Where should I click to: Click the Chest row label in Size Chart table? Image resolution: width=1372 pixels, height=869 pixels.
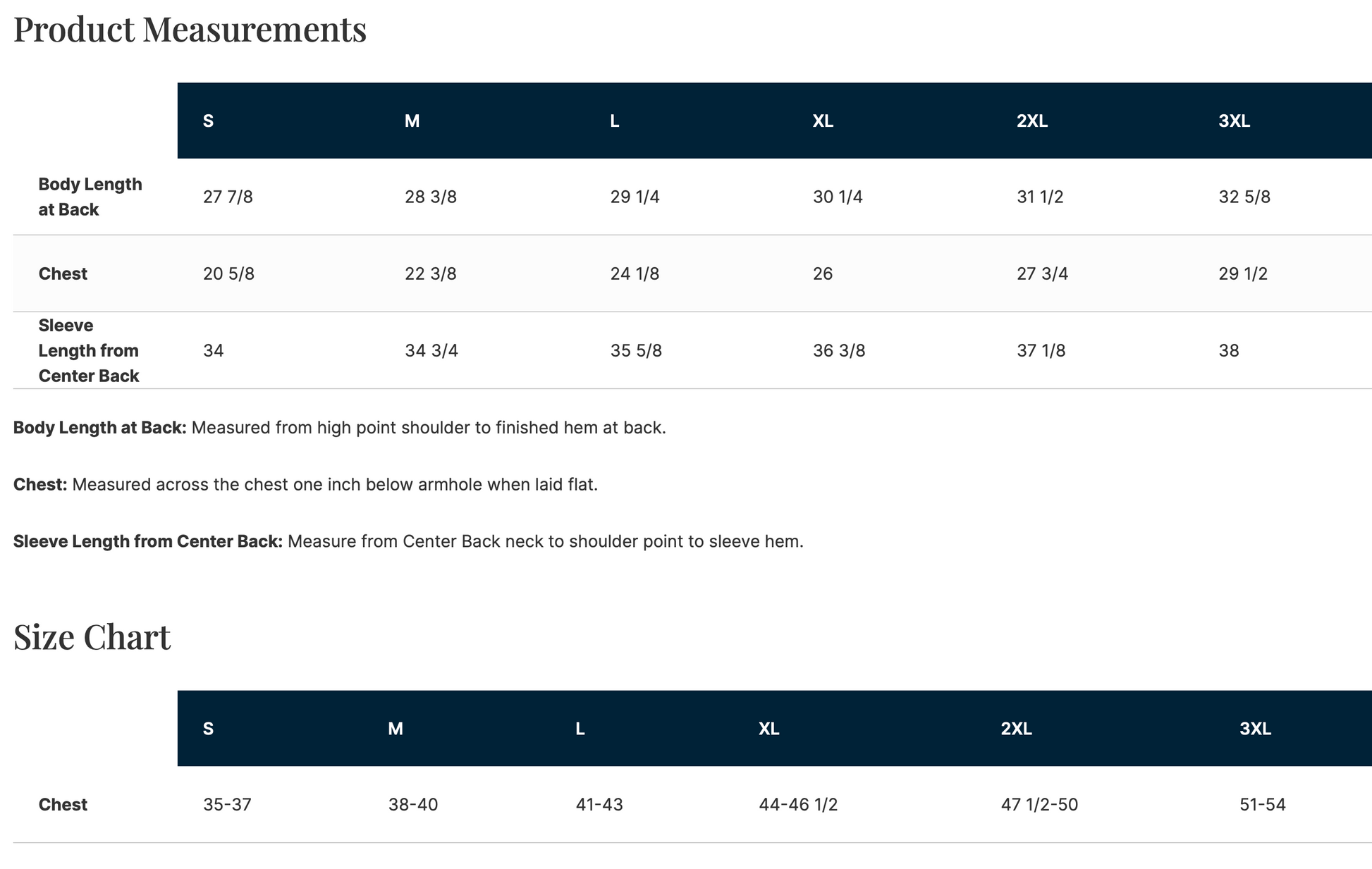click(x=63, y=805)
